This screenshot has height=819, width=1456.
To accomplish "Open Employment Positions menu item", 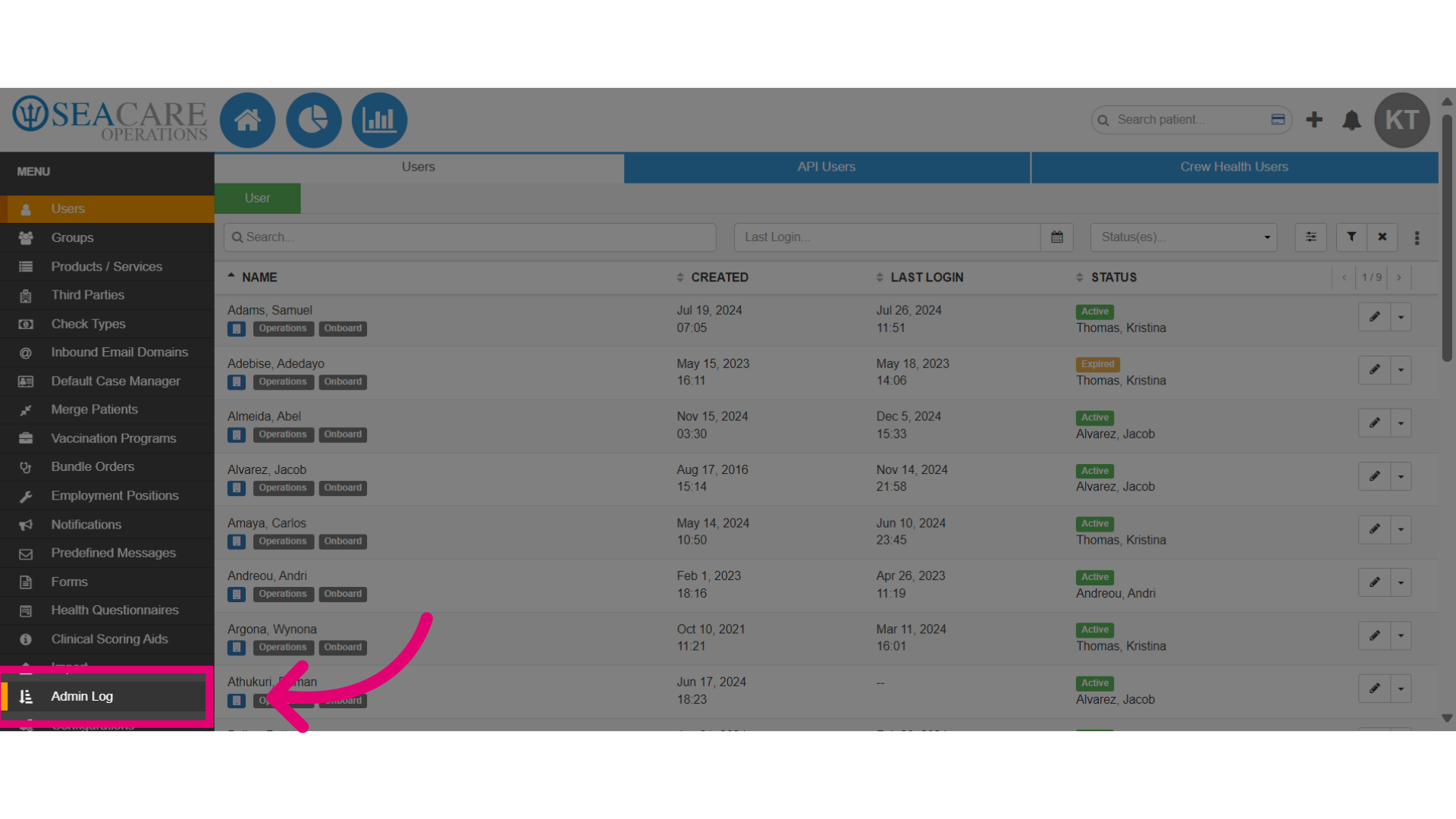I will [x=107, y=496].
